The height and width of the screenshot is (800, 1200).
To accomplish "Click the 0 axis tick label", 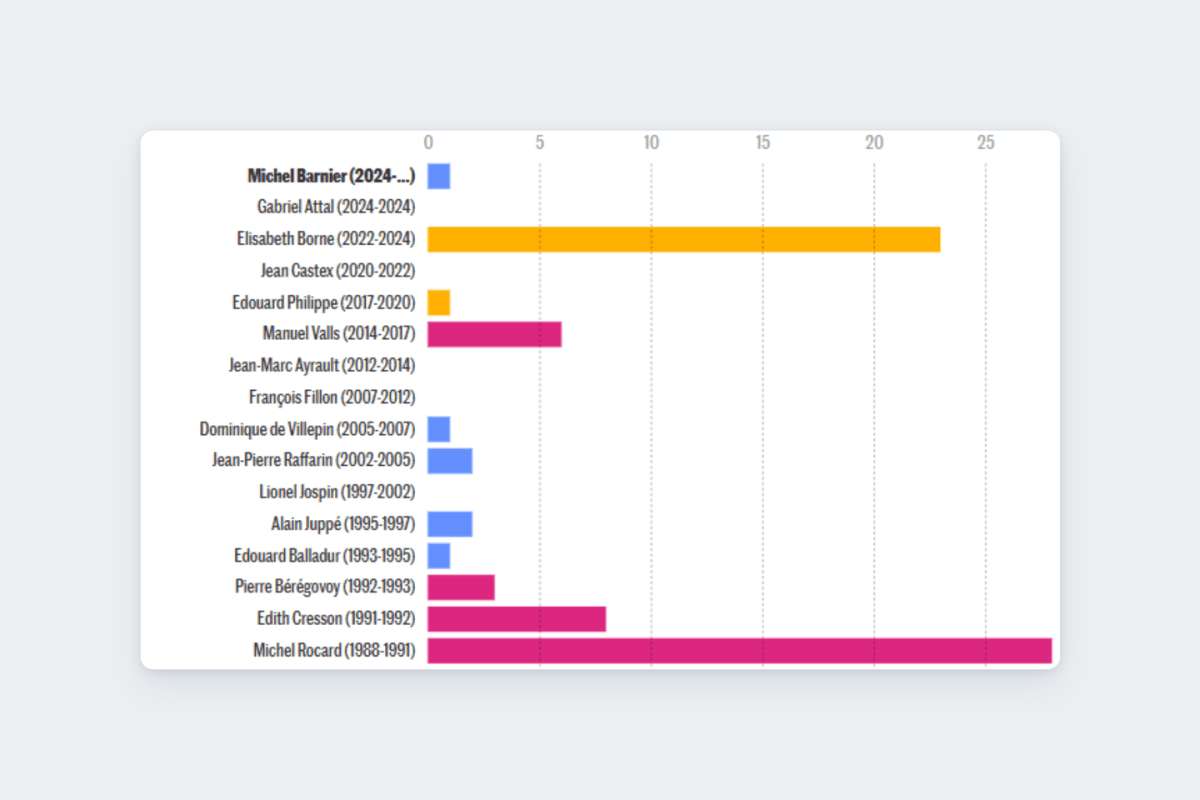I will click(x=428, y=143).
